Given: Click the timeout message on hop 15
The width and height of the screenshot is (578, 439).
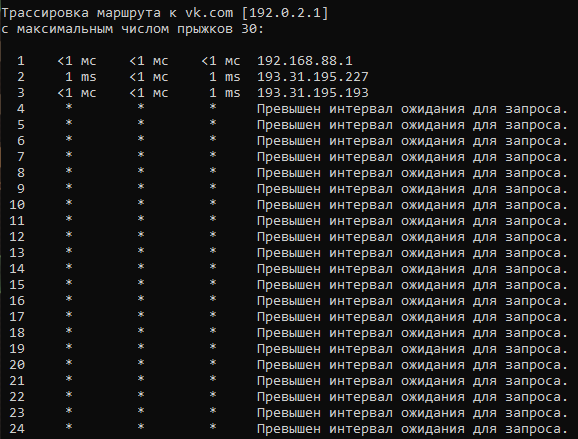Looking at the screenshot, I should pyautogui.click(x=412, y=285).
